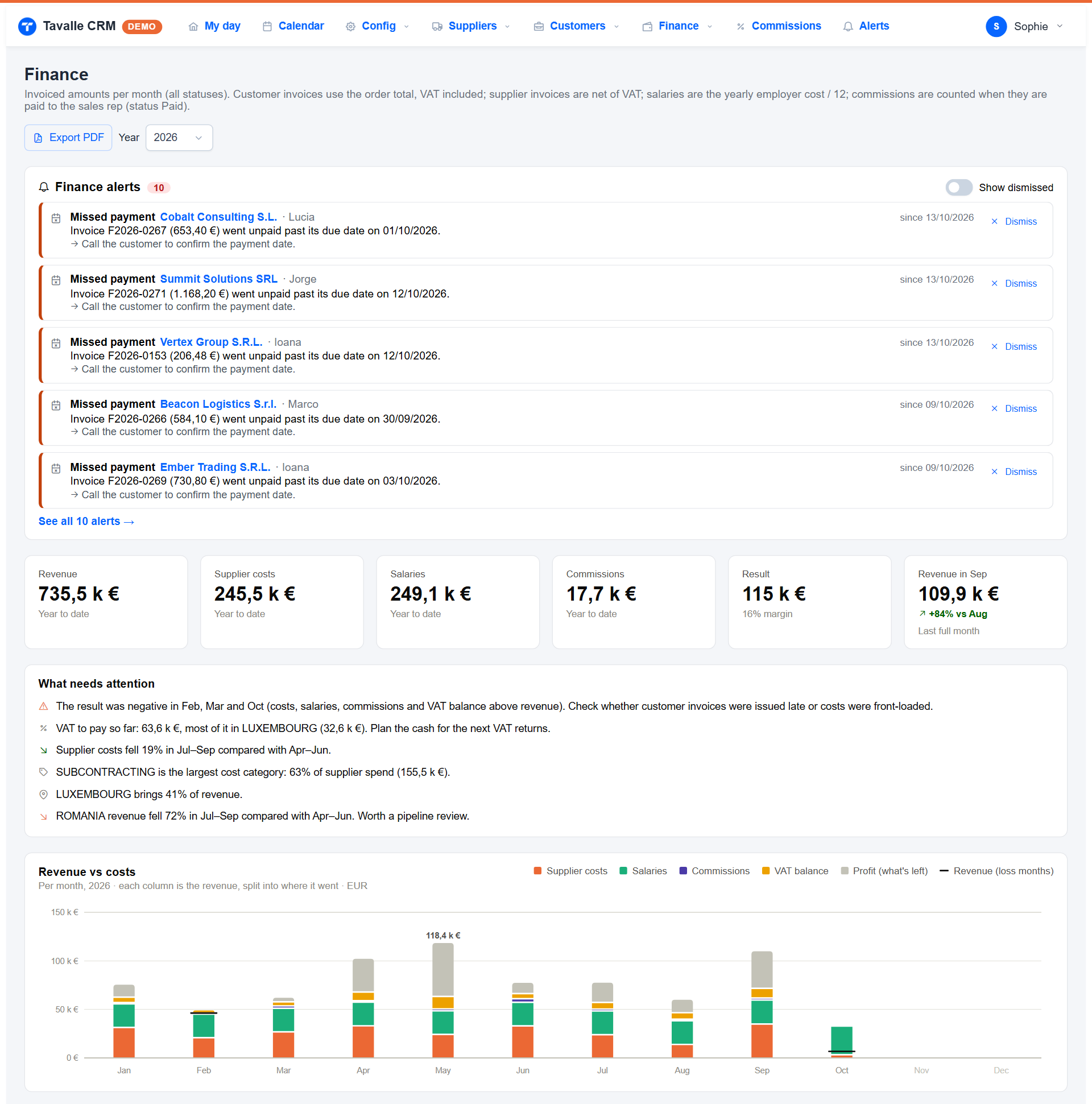Click the bell icon beside Alerts menu
Screen dimensions: 1092x1104
coord(848,27)
